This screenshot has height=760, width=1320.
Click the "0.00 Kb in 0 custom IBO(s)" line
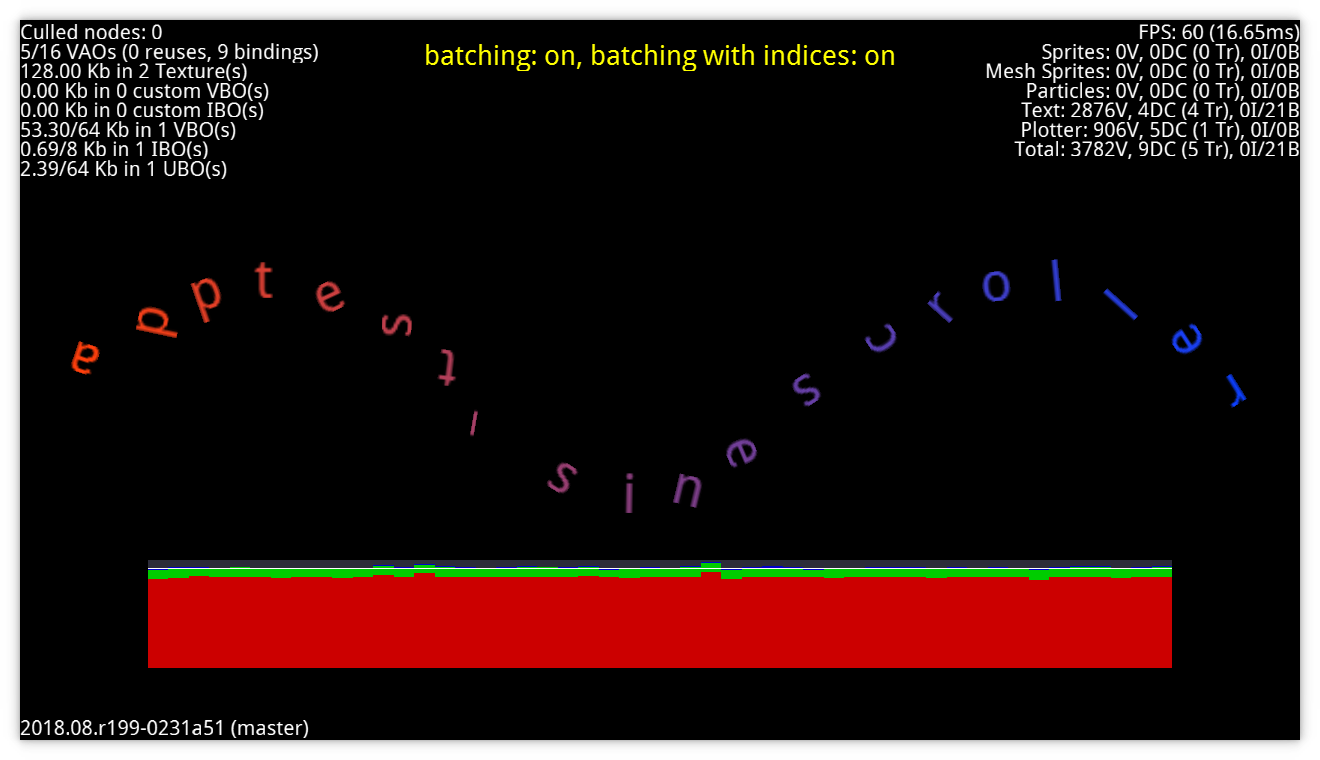tap(142, 110)
